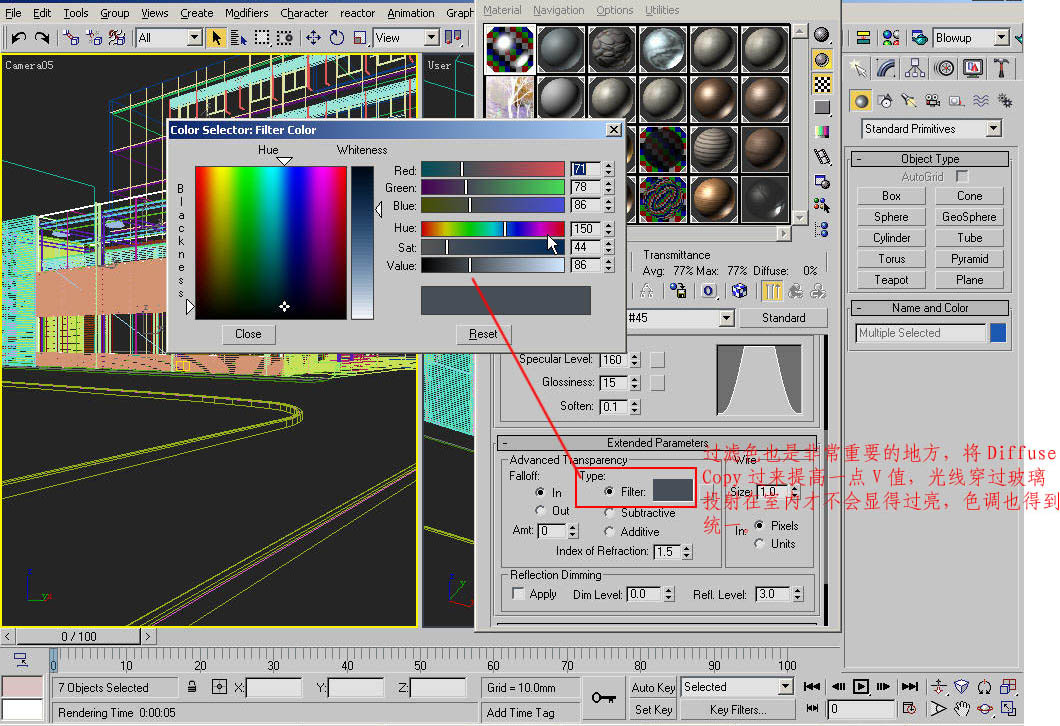Activate the Select and Rotate tool
The height and width of the screenshot is (726, 1060).
[337, 38]
